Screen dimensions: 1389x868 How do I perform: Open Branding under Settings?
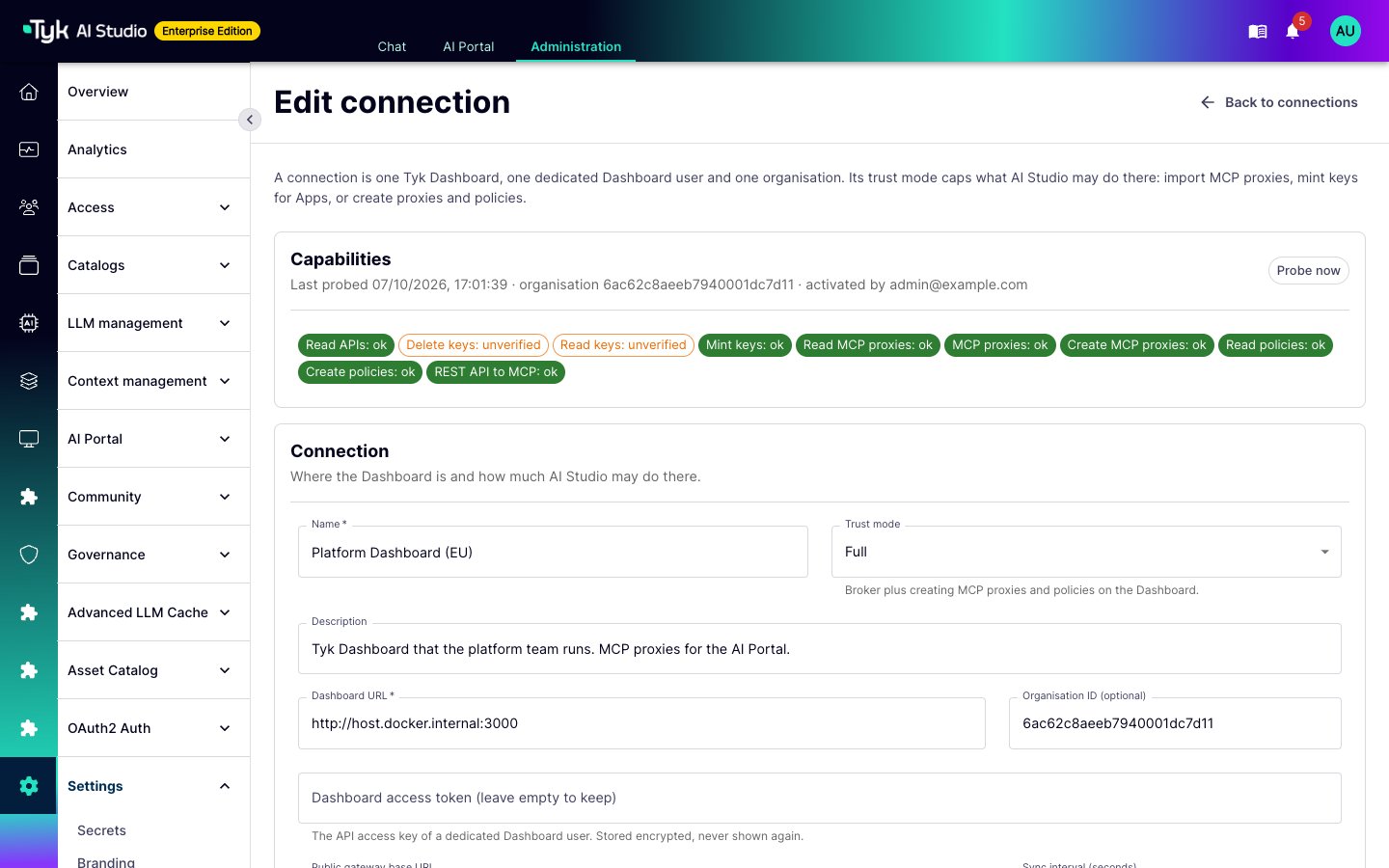point(106,861)
